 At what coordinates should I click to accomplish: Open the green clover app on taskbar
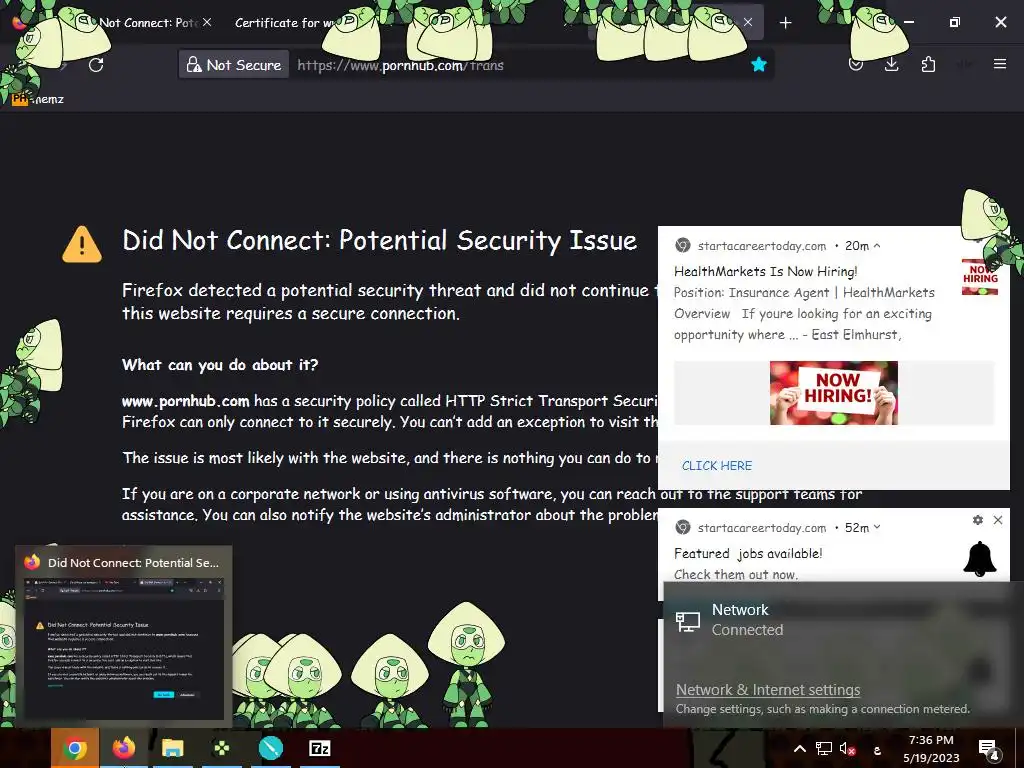tap(221, 748)
